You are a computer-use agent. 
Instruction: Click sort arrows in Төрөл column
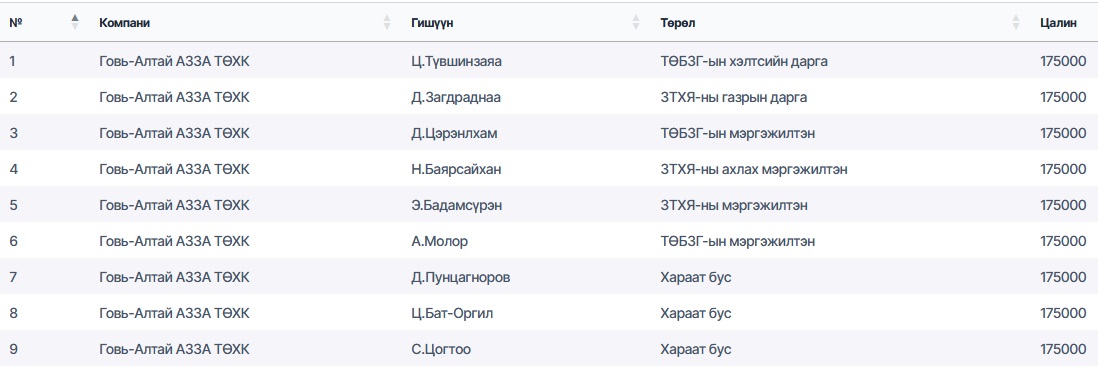pos(1016,22)
